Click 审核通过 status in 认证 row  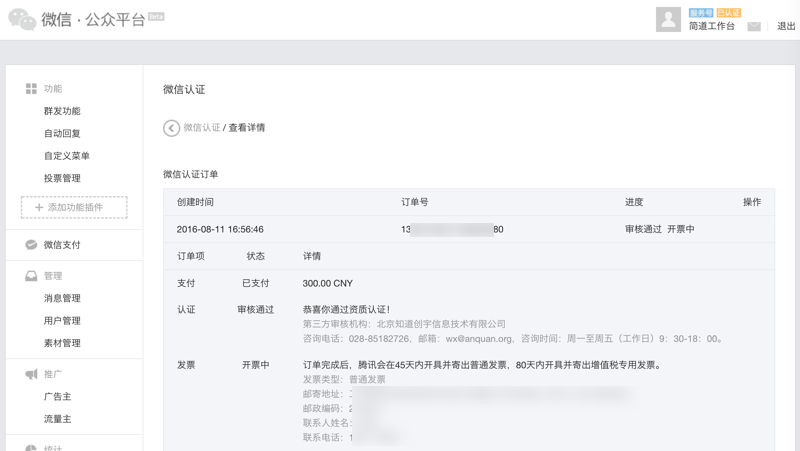pos(256,310)
